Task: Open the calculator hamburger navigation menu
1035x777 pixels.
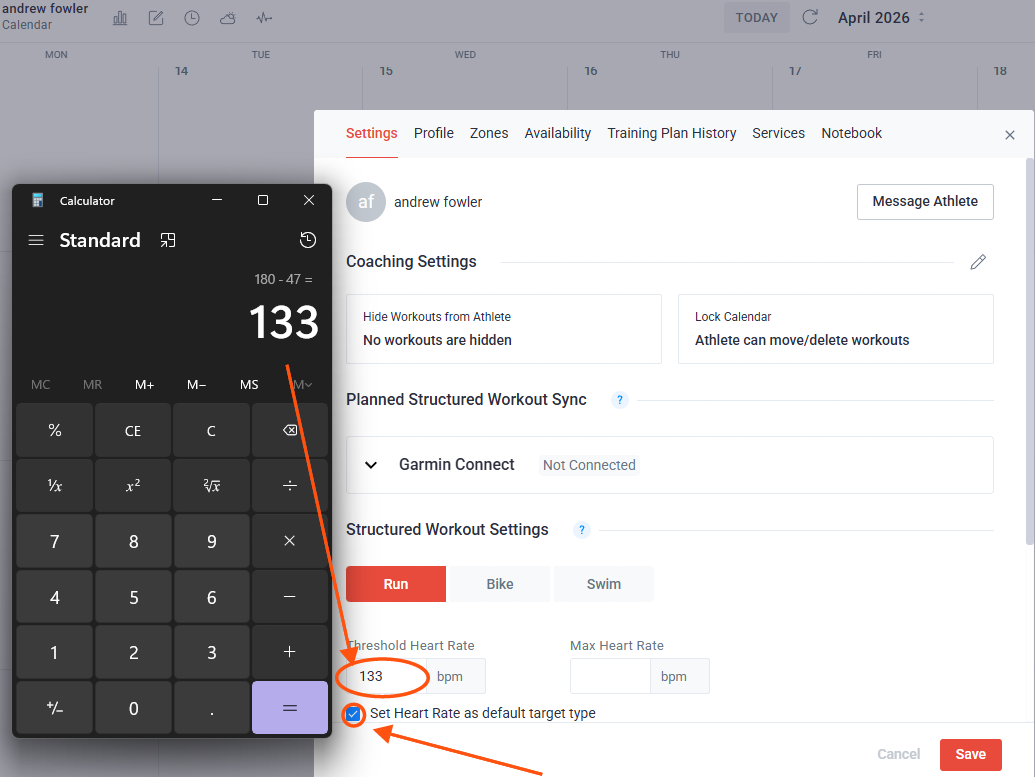Action: 36,240
